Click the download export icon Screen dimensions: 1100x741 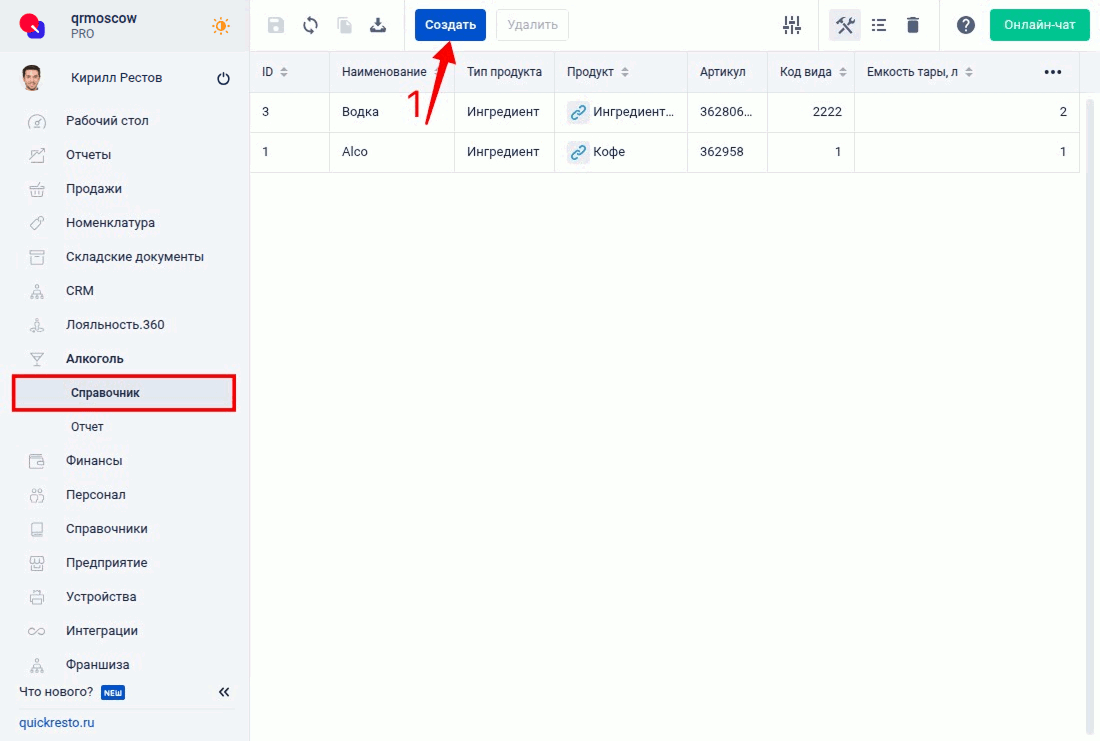tap(378, 26)
